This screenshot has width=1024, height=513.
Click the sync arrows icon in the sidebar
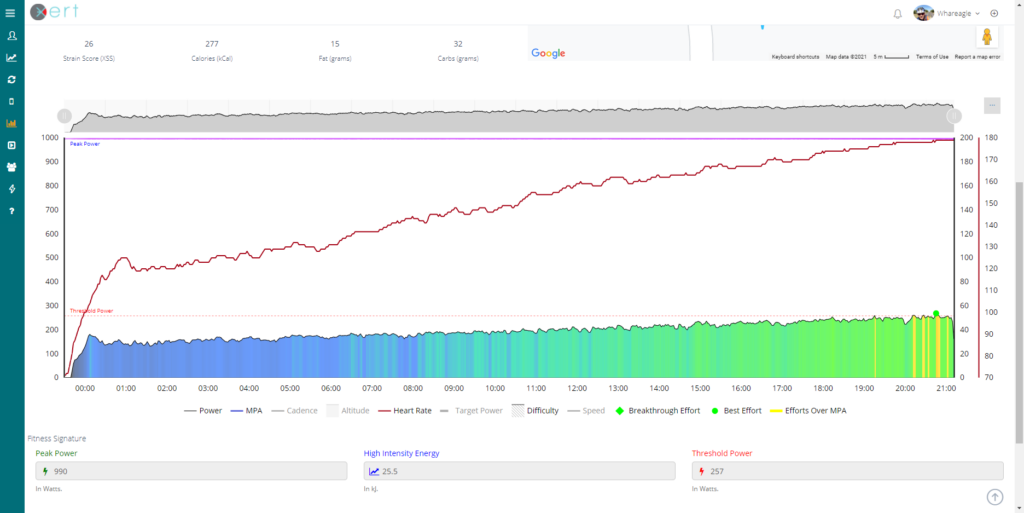tap(11, 79)
